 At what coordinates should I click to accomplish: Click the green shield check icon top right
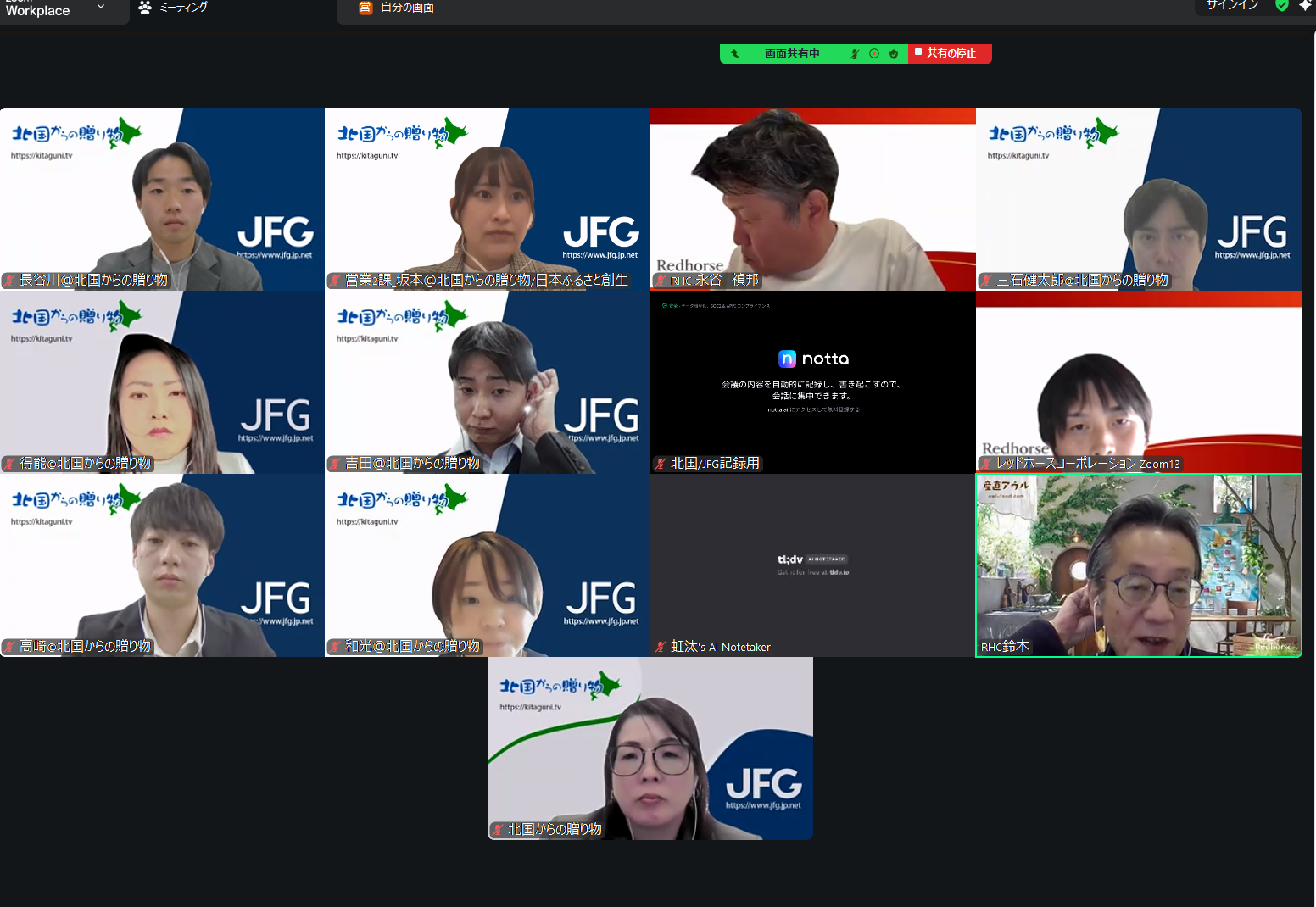point(1282,6)
